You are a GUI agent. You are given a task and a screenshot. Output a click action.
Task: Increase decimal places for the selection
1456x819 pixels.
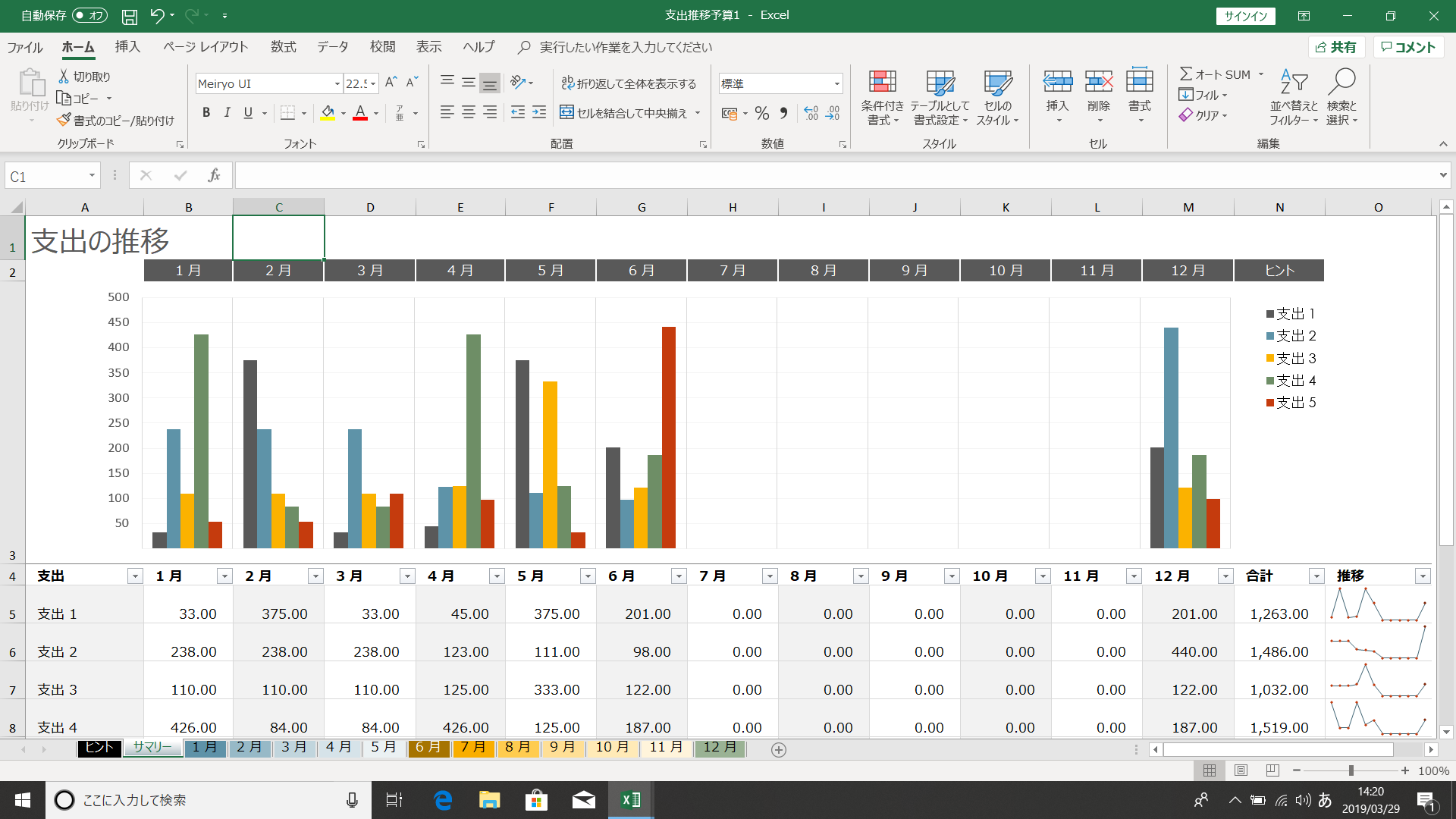click(810, 113)
